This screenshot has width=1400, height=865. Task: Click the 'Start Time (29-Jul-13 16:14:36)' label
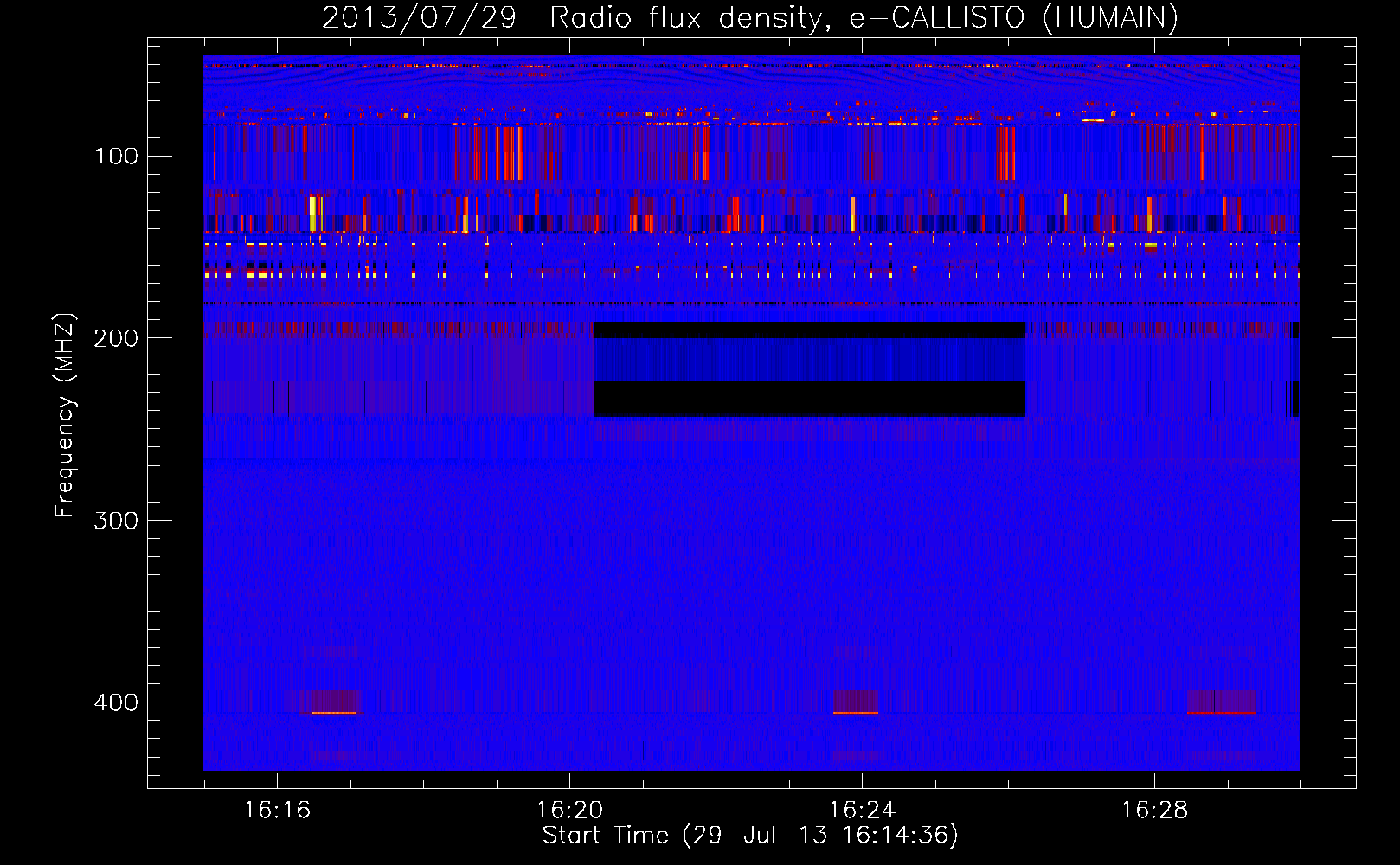point(750,836)
